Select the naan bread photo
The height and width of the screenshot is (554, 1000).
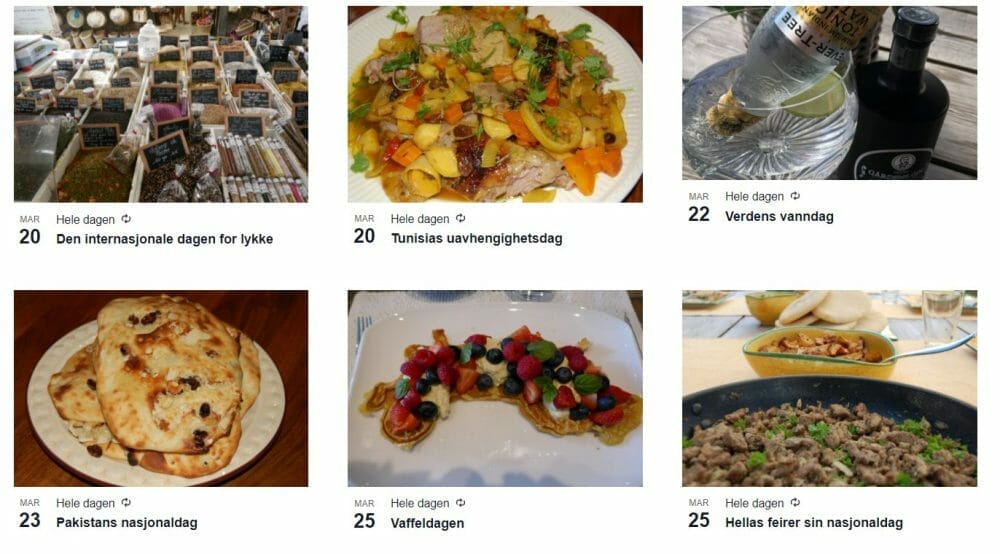(161, 388)
